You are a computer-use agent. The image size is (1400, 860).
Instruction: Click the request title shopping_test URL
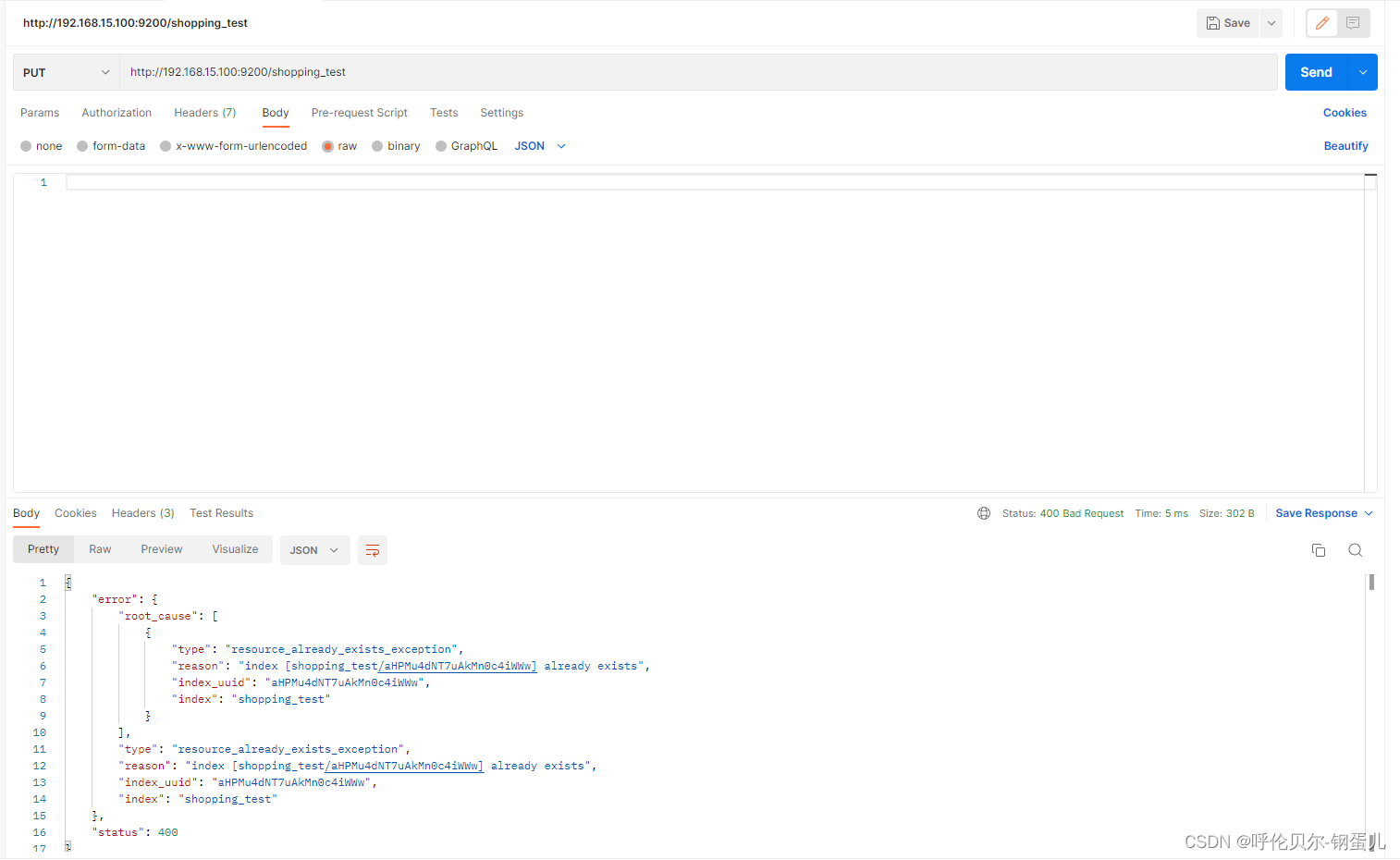point(135,23)
